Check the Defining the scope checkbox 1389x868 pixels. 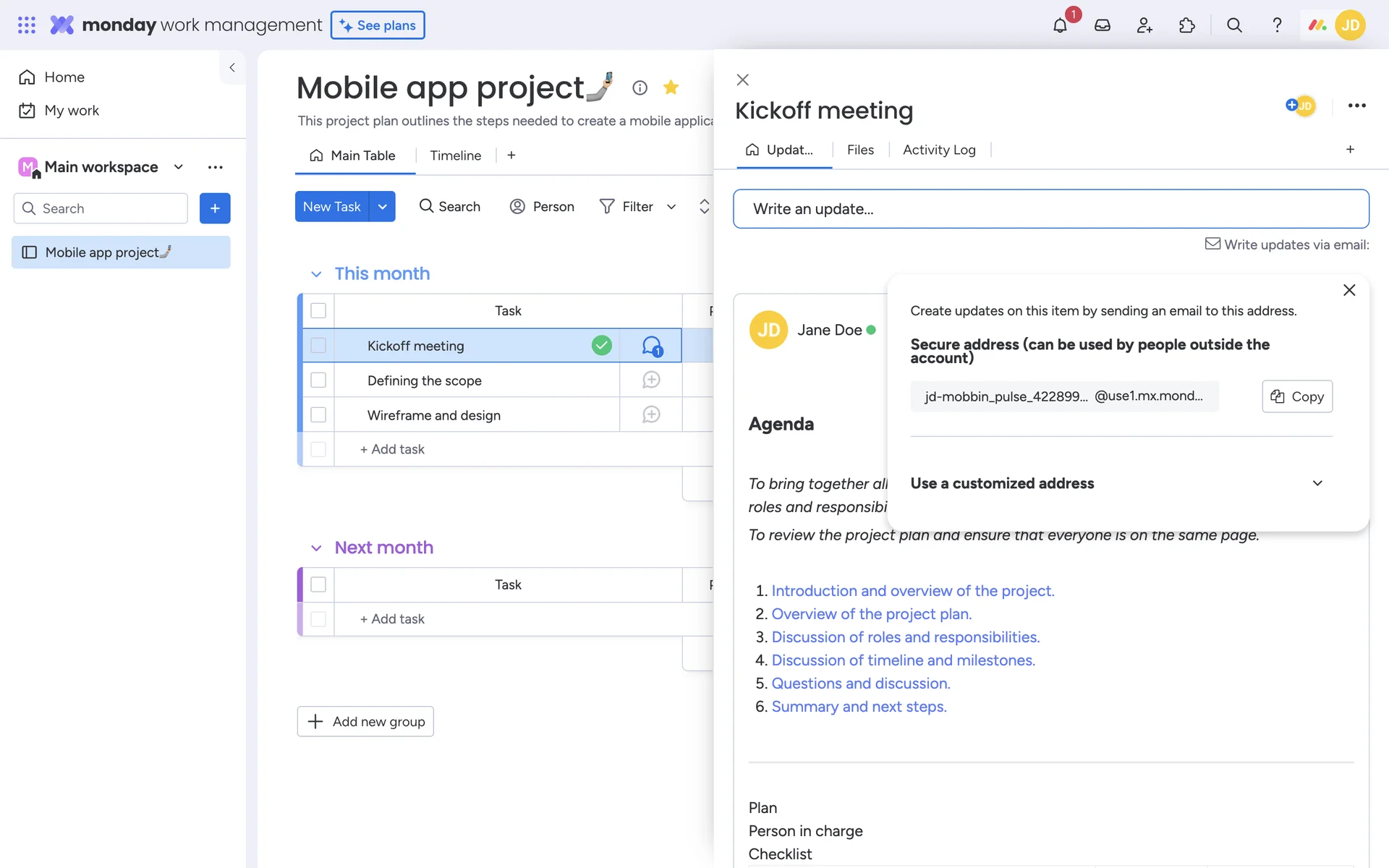click(x=318, y=380)
